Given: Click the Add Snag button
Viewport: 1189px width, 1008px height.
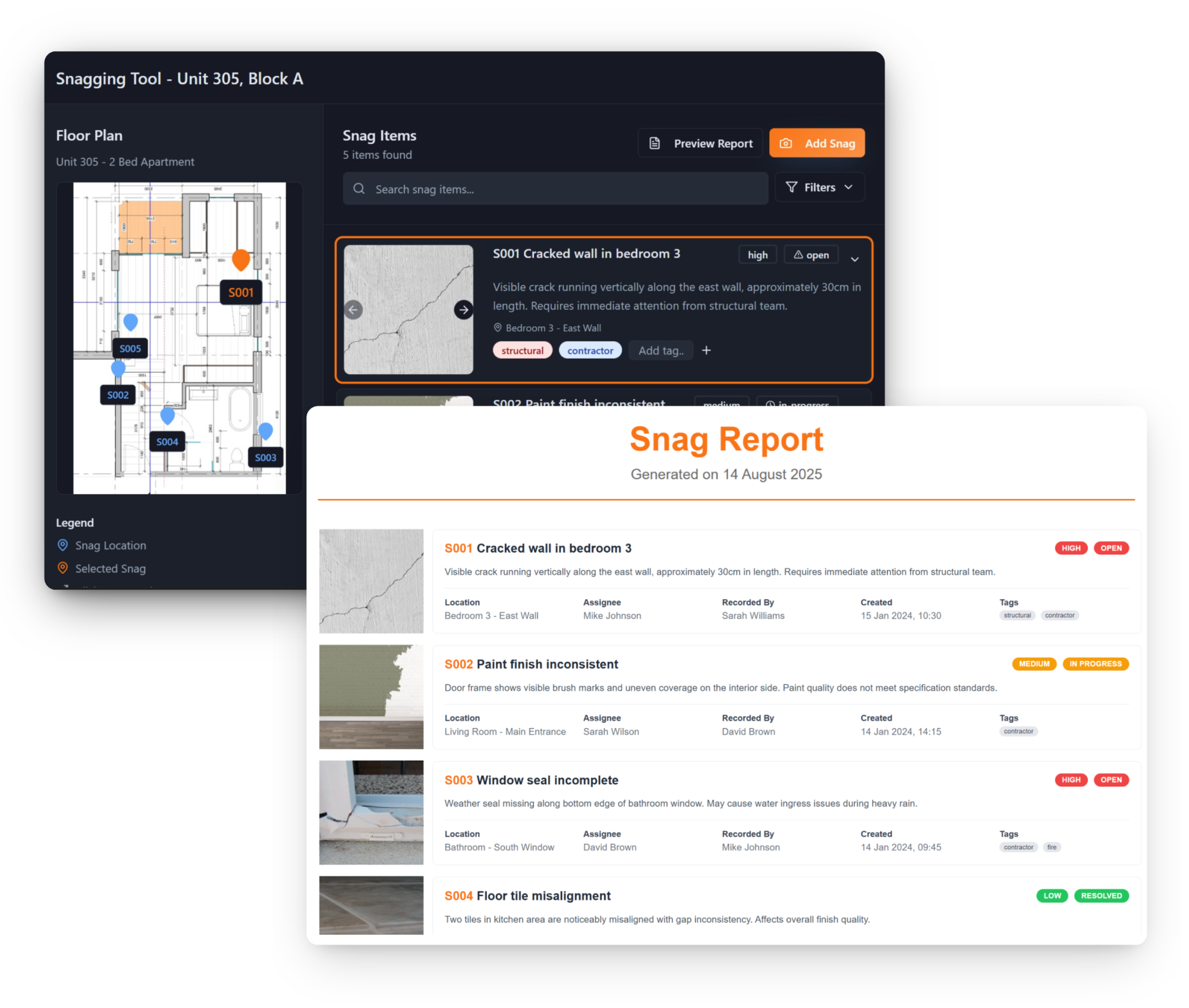Looking at the screenshot, I should tap(817, 143).
